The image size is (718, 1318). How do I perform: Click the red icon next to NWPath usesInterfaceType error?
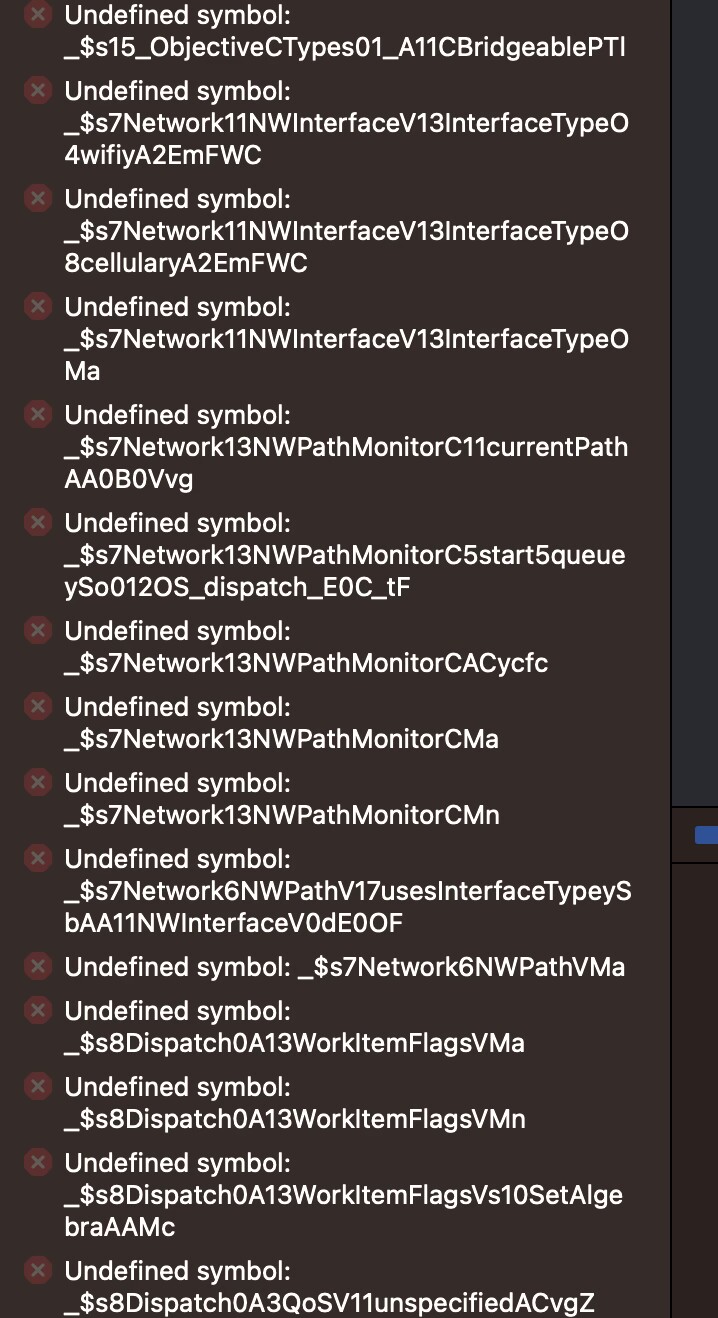click(37, 858)
